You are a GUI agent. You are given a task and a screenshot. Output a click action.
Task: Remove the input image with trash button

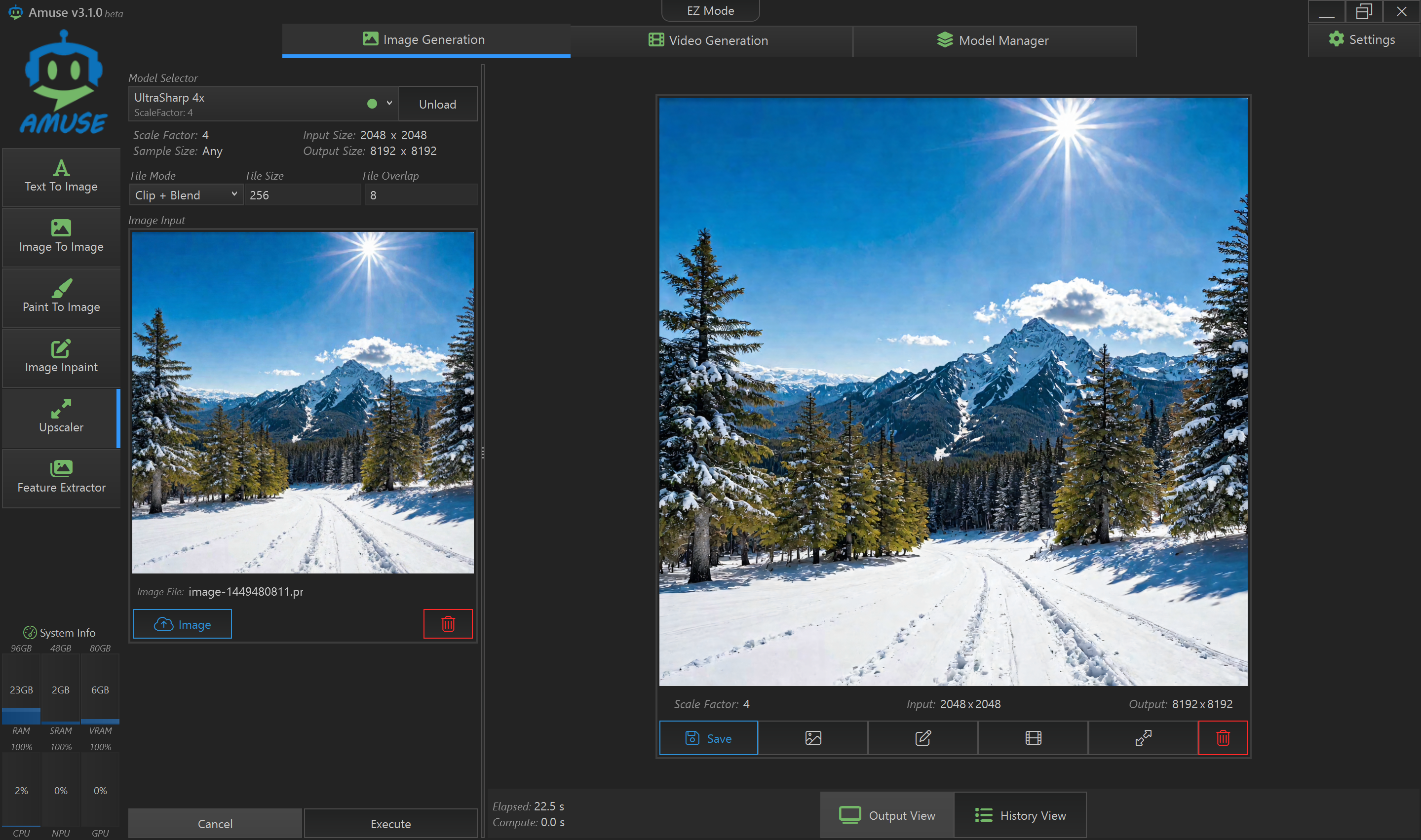[x=448, y=624]
